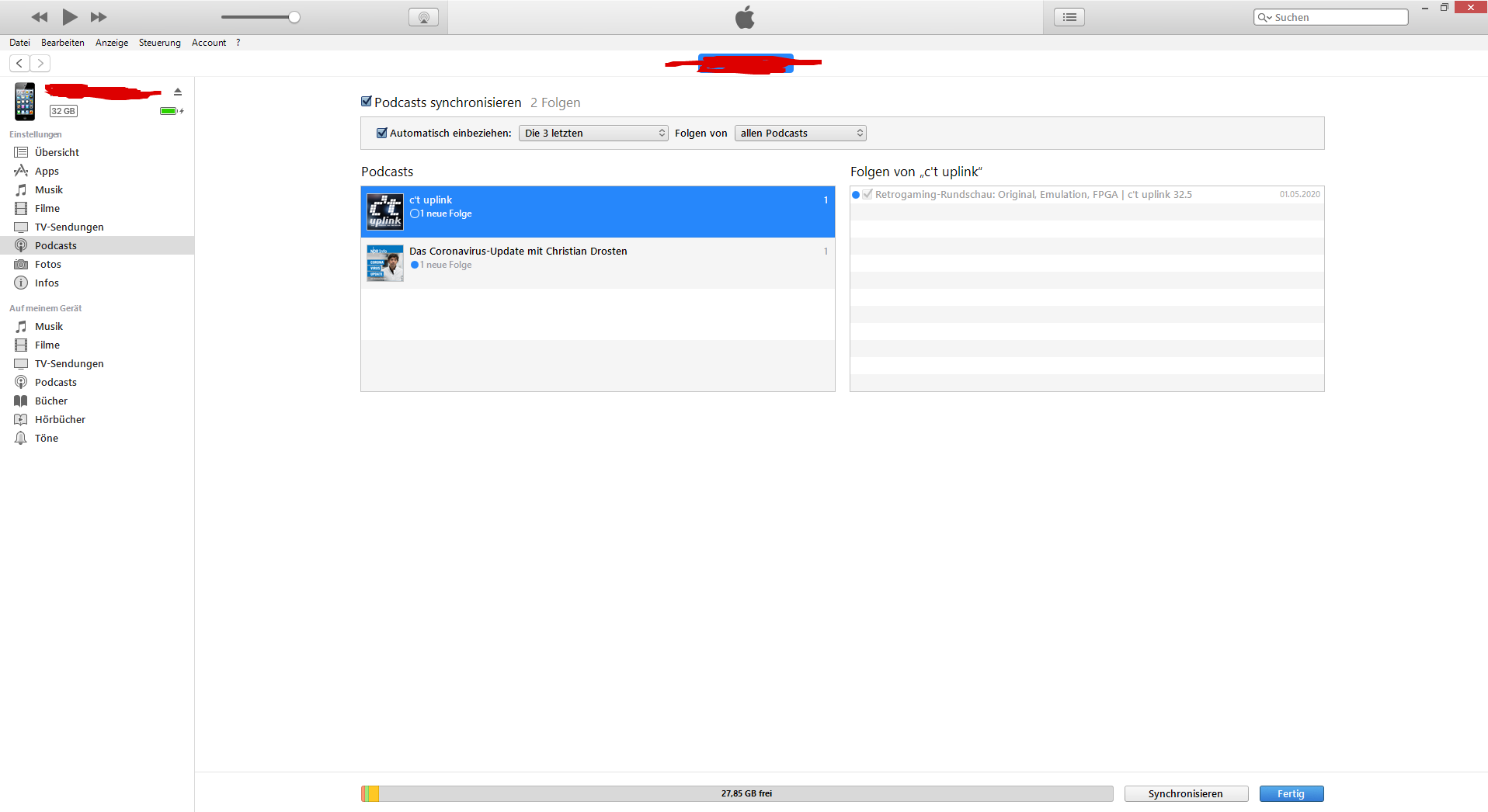Eject the device with the eject icon
This screenshot has height=812, width=1488.
coord(178,92)
